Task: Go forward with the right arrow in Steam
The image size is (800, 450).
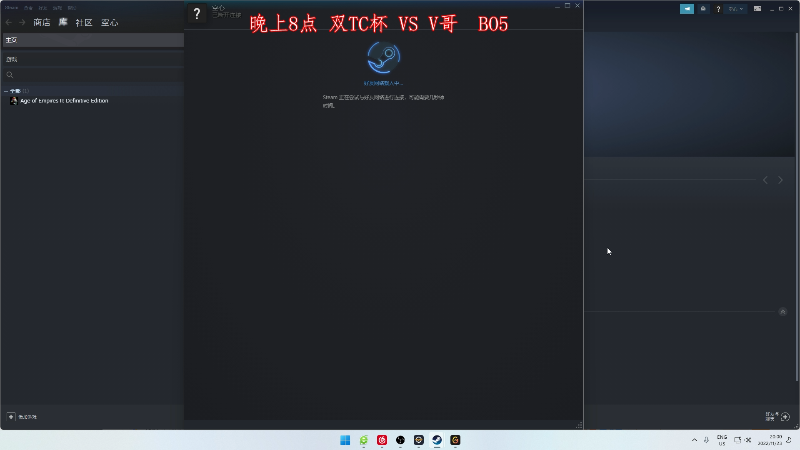Action: pyautogui.click(x=22, y=22)
